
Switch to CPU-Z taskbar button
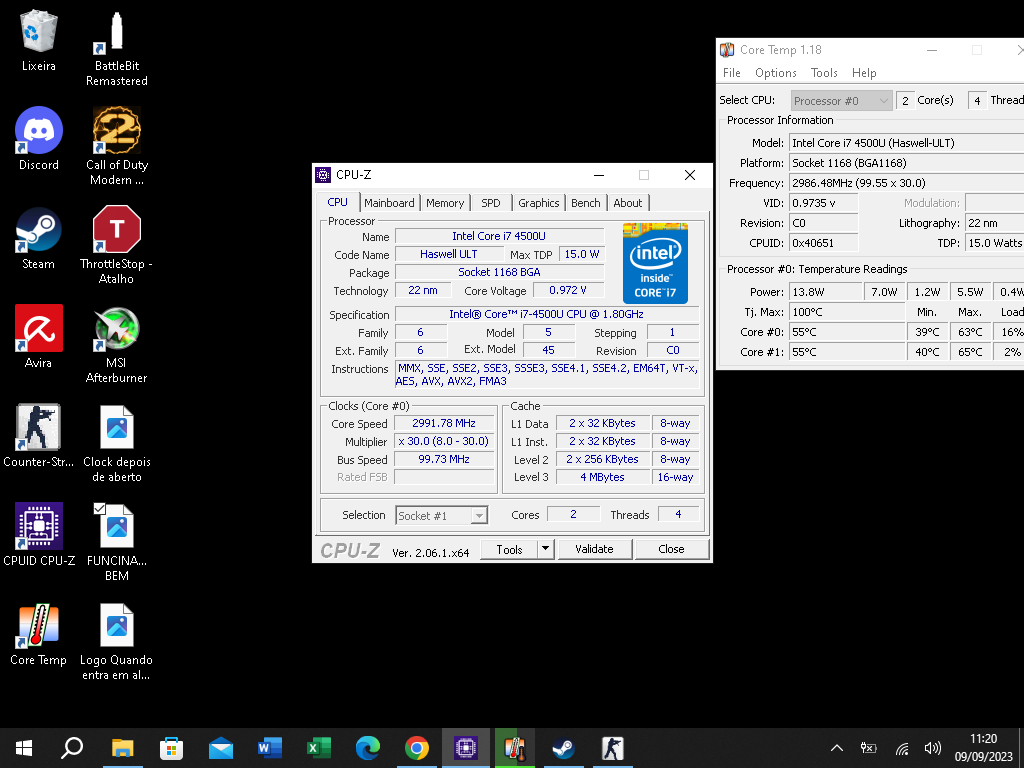[466, 748]
